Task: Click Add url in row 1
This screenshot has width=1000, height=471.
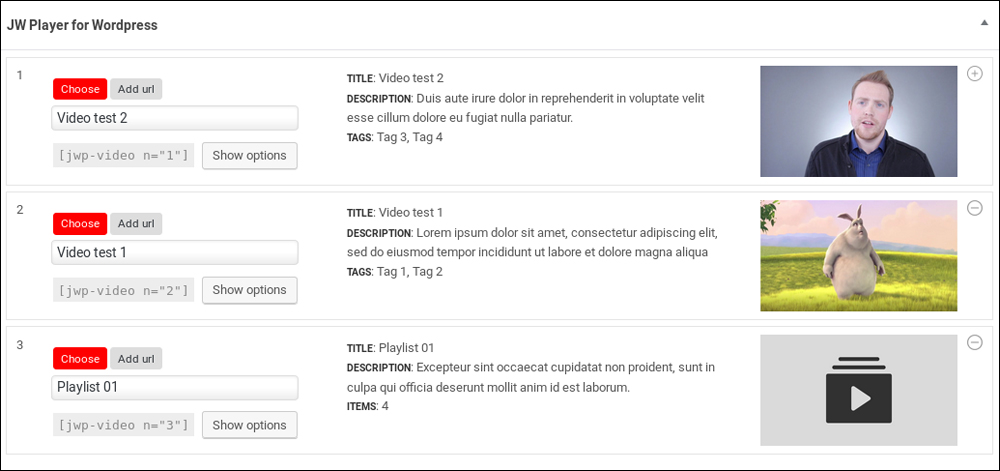Action: 136,89
